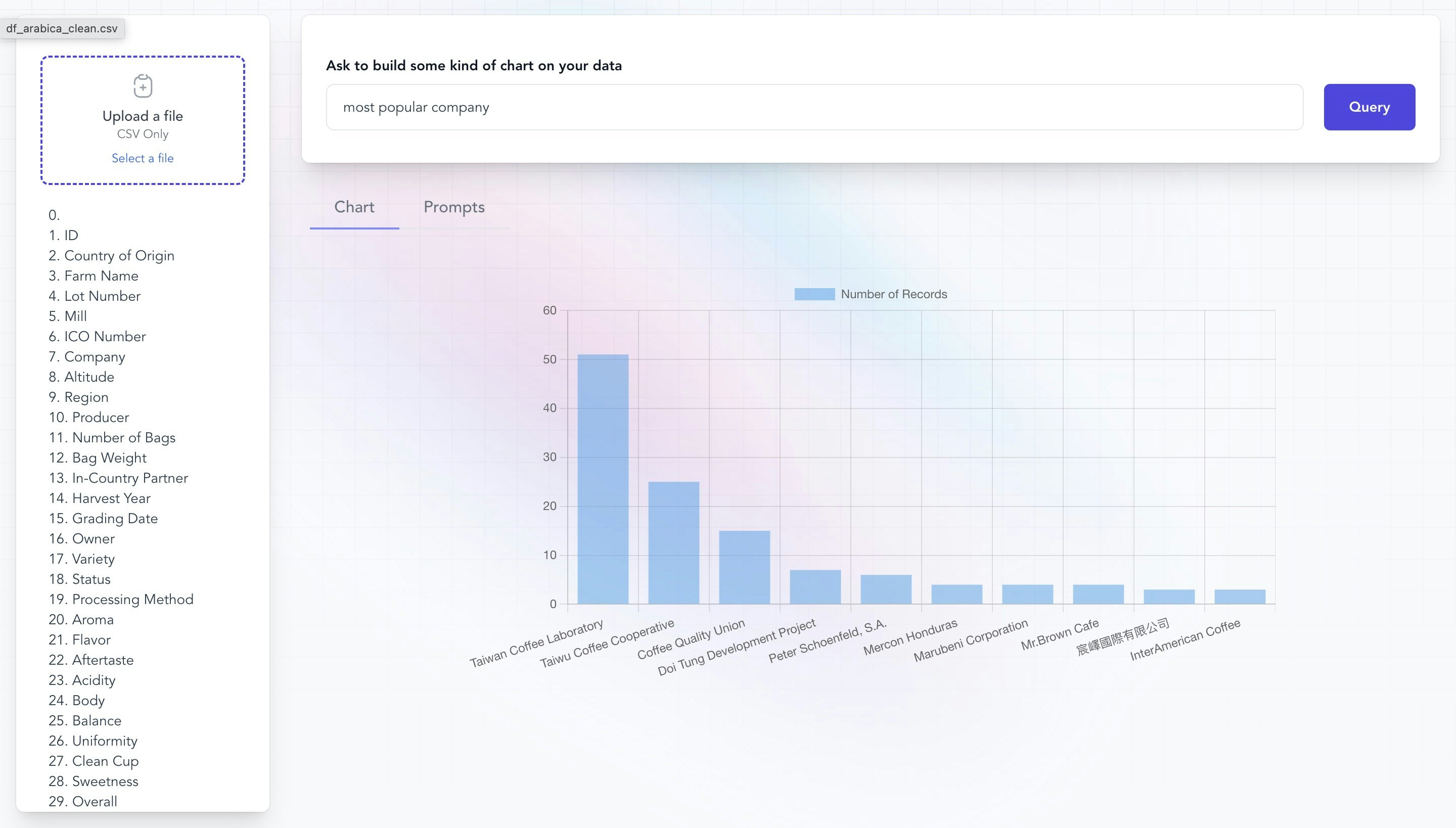This screenshot has height=828, width=1456.
Task: Click the Coffee Quality Union bar
Action: point(744,567)
